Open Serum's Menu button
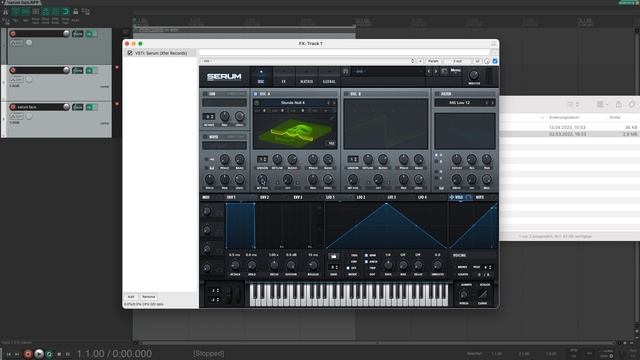The height and width of the screenshot is (360, 640). [x=456, y=71]
